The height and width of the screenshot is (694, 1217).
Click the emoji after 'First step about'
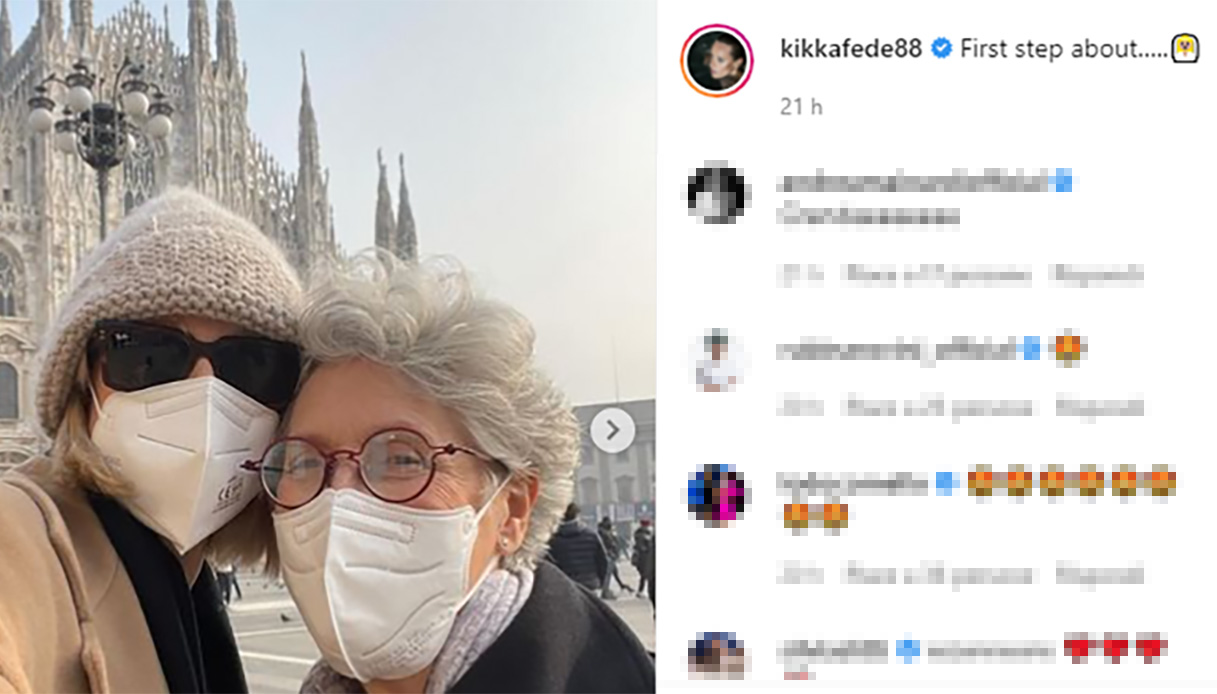pyautogui.click(x=1185, y=48)
